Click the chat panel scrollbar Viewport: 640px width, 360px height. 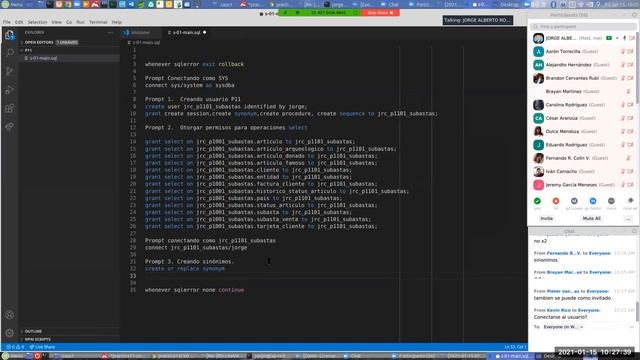pos(637,311)
